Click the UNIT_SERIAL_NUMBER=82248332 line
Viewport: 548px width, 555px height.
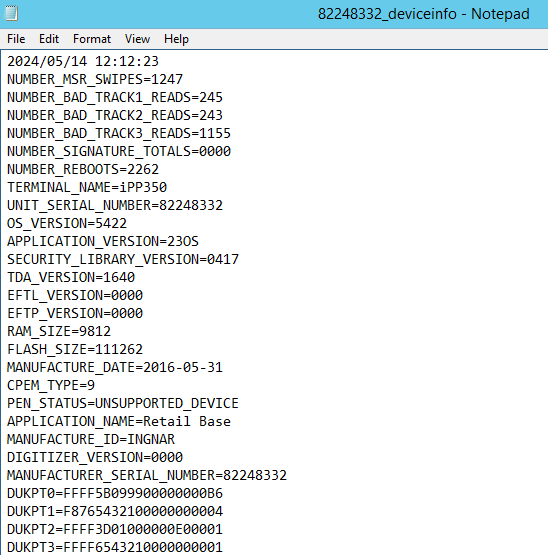tap(115, 205)
